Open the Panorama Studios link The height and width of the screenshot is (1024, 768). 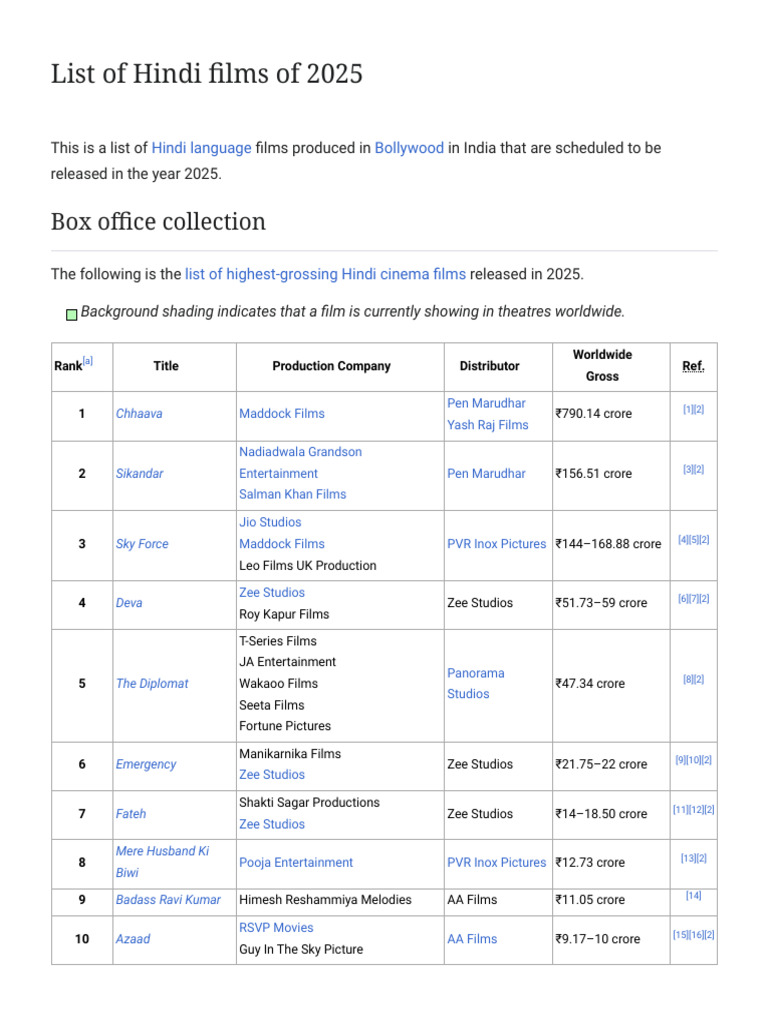475,684
